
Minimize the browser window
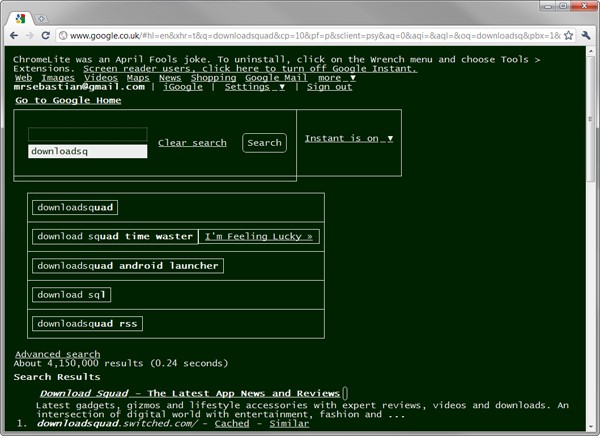tap(548, 6)
